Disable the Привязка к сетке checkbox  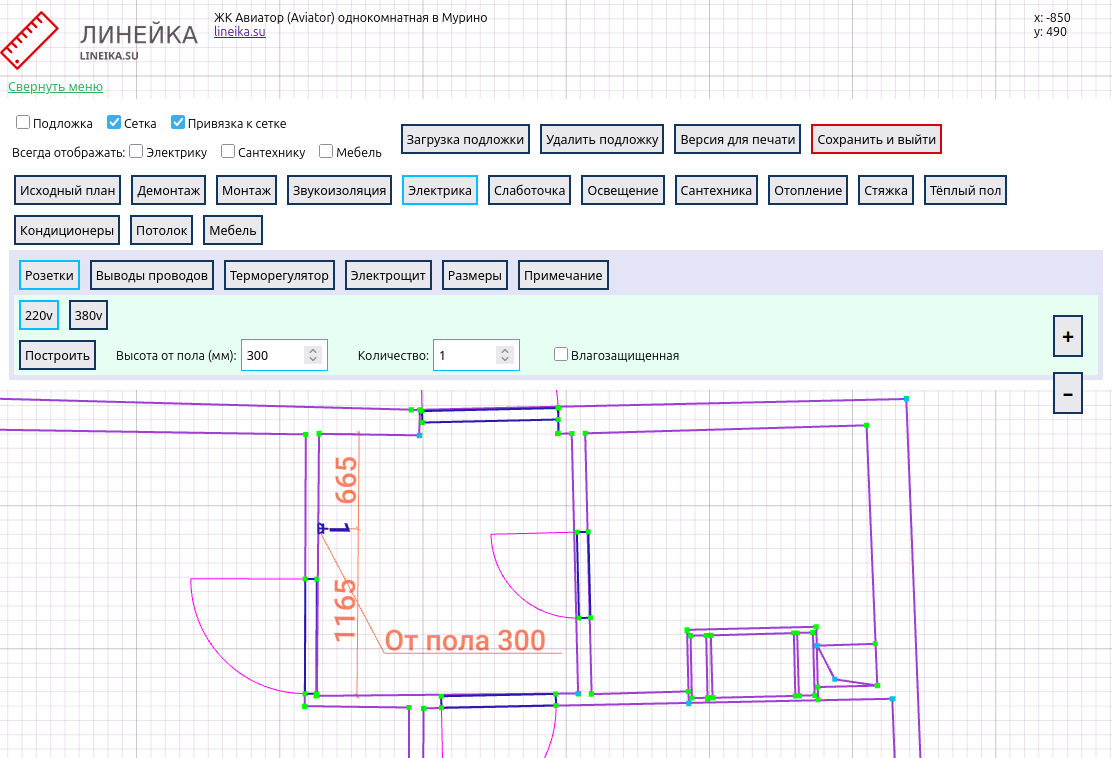point(178,123)
